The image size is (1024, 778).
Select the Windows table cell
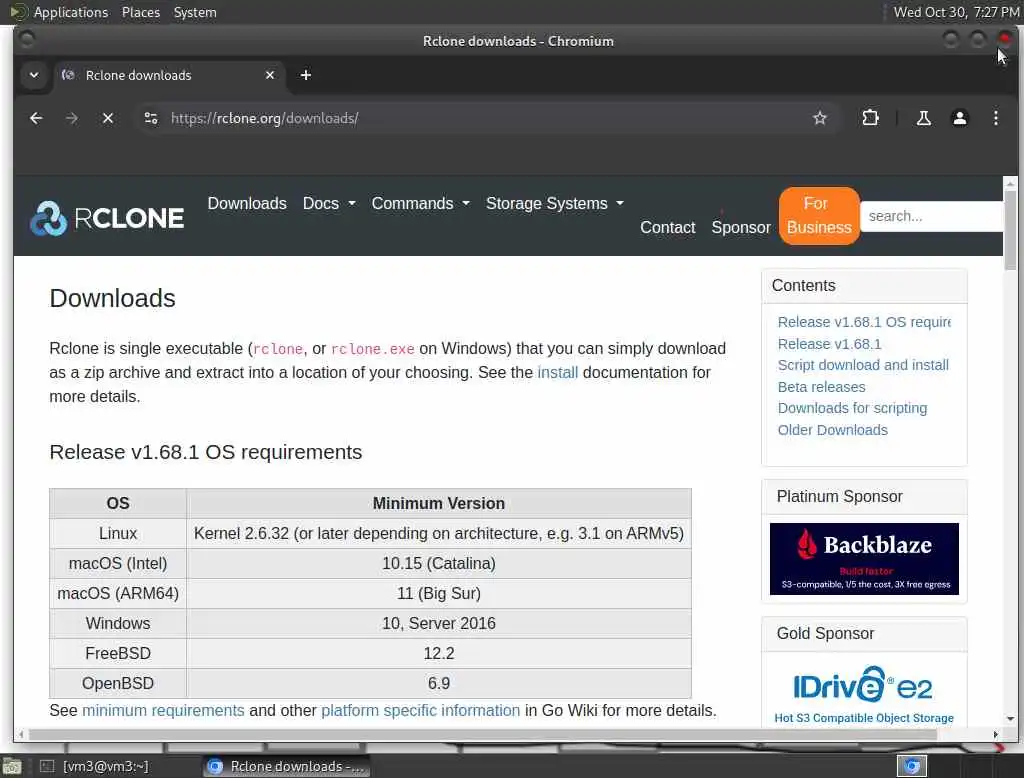118,624
